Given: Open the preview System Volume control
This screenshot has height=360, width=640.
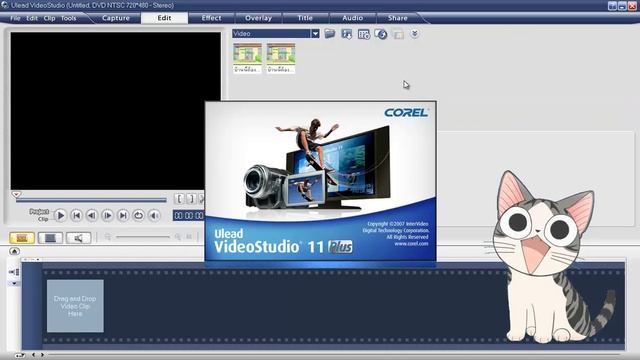Looking at the screenshot, I should point(154,215).
